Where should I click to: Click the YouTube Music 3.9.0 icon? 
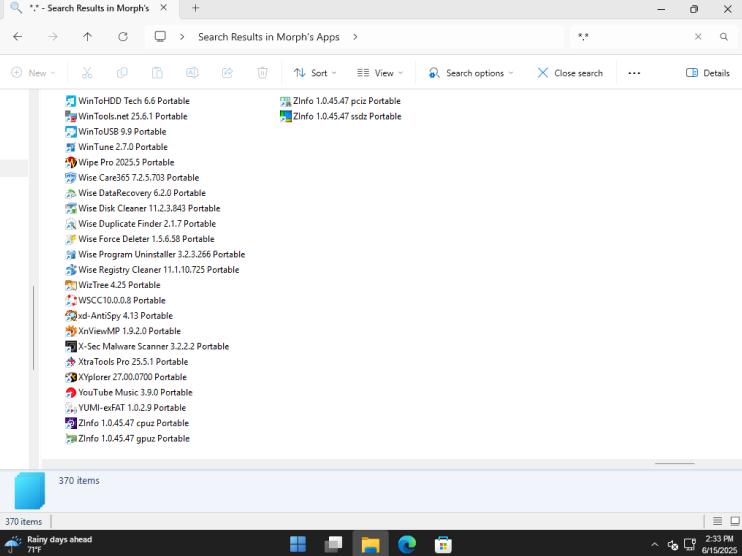tap(71, 392)
